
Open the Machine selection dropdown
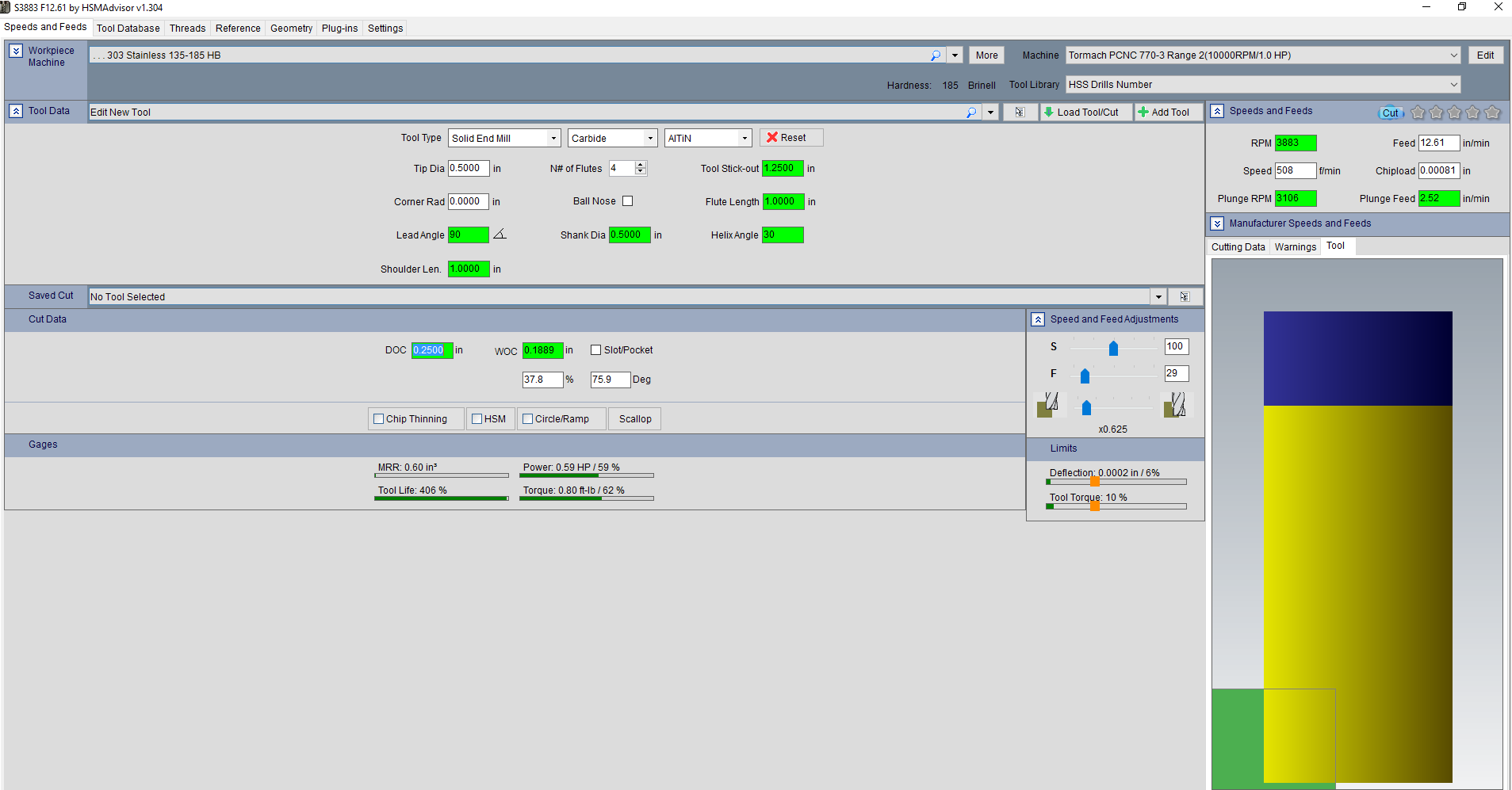click(x=1453, y=55)
